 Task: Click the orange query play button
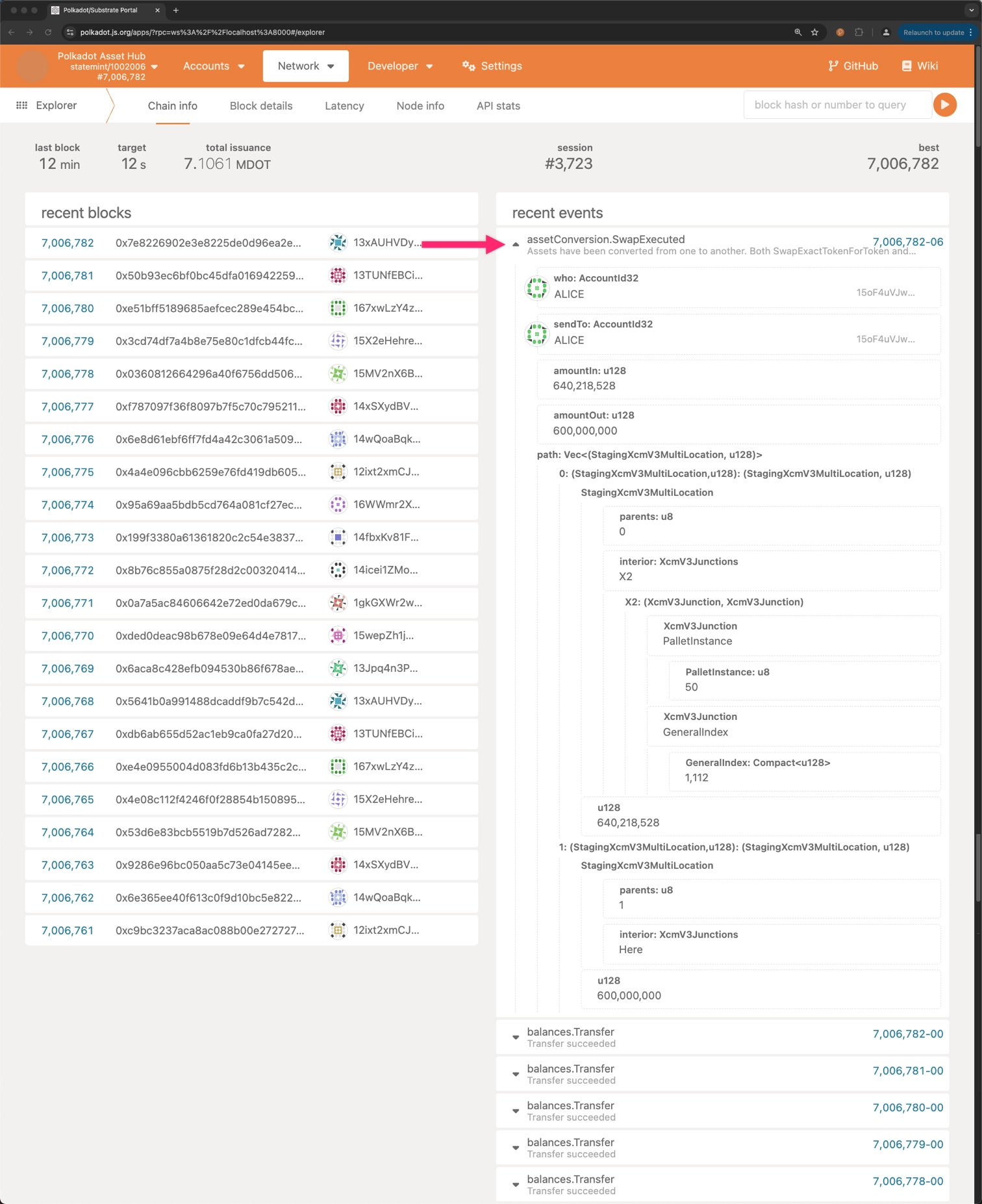pos(944,105)
